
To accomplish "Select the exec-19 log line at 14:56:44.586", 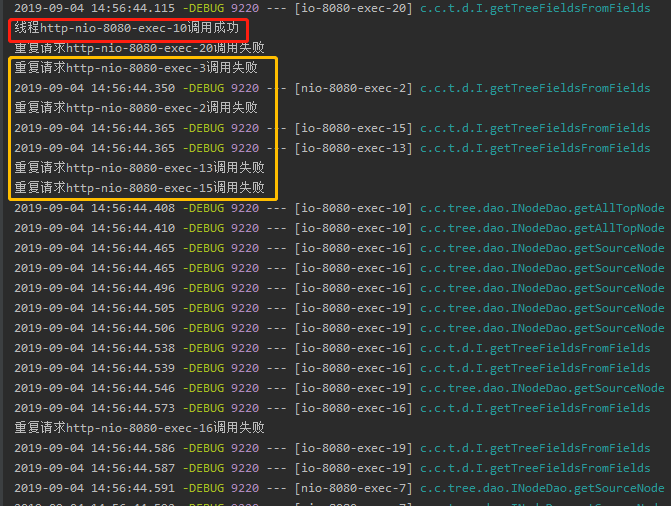I will click(x=333, y=448).
